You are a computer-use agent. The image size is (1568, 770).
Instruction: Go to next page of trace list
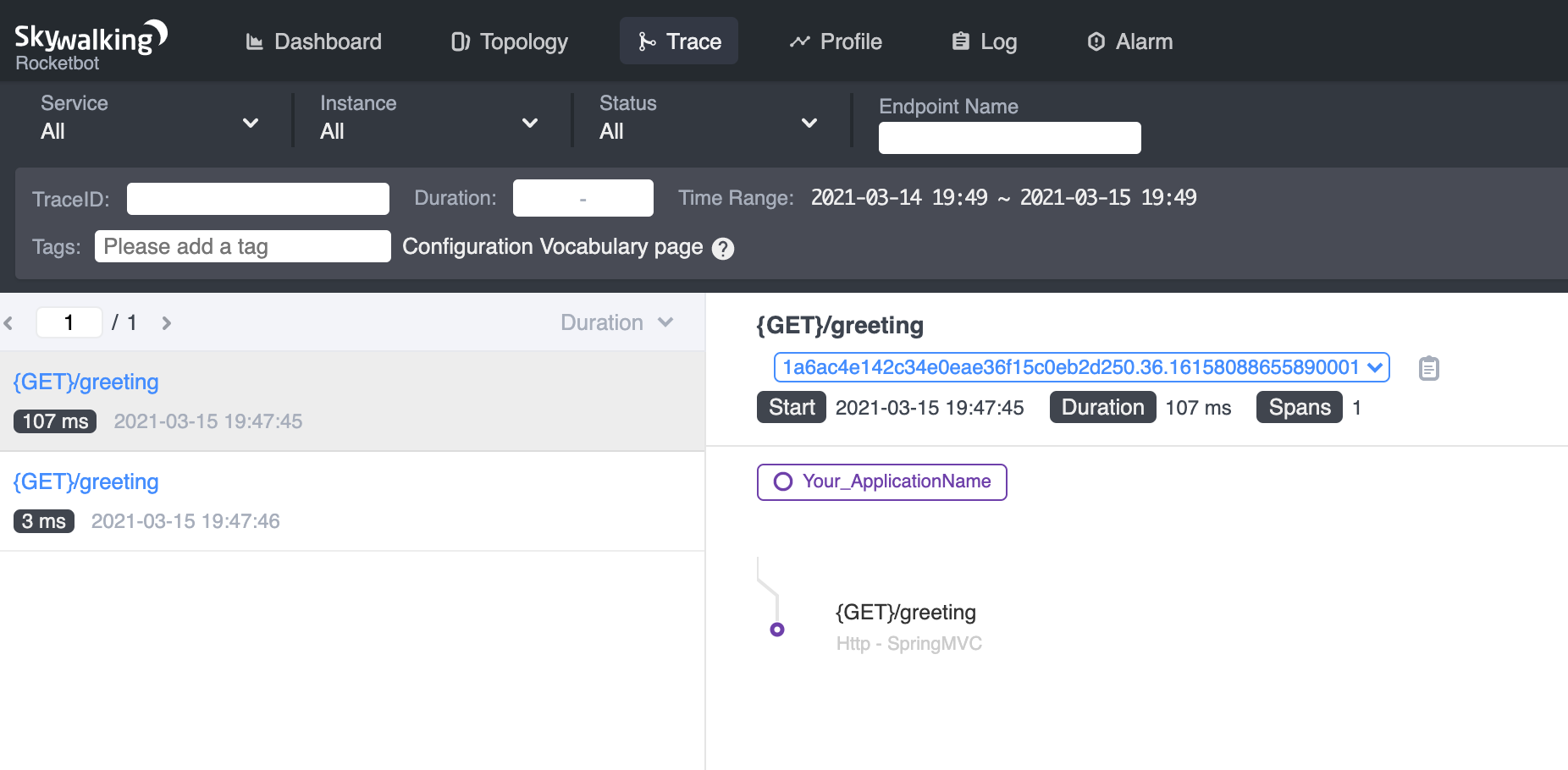(x=167, y=323)
